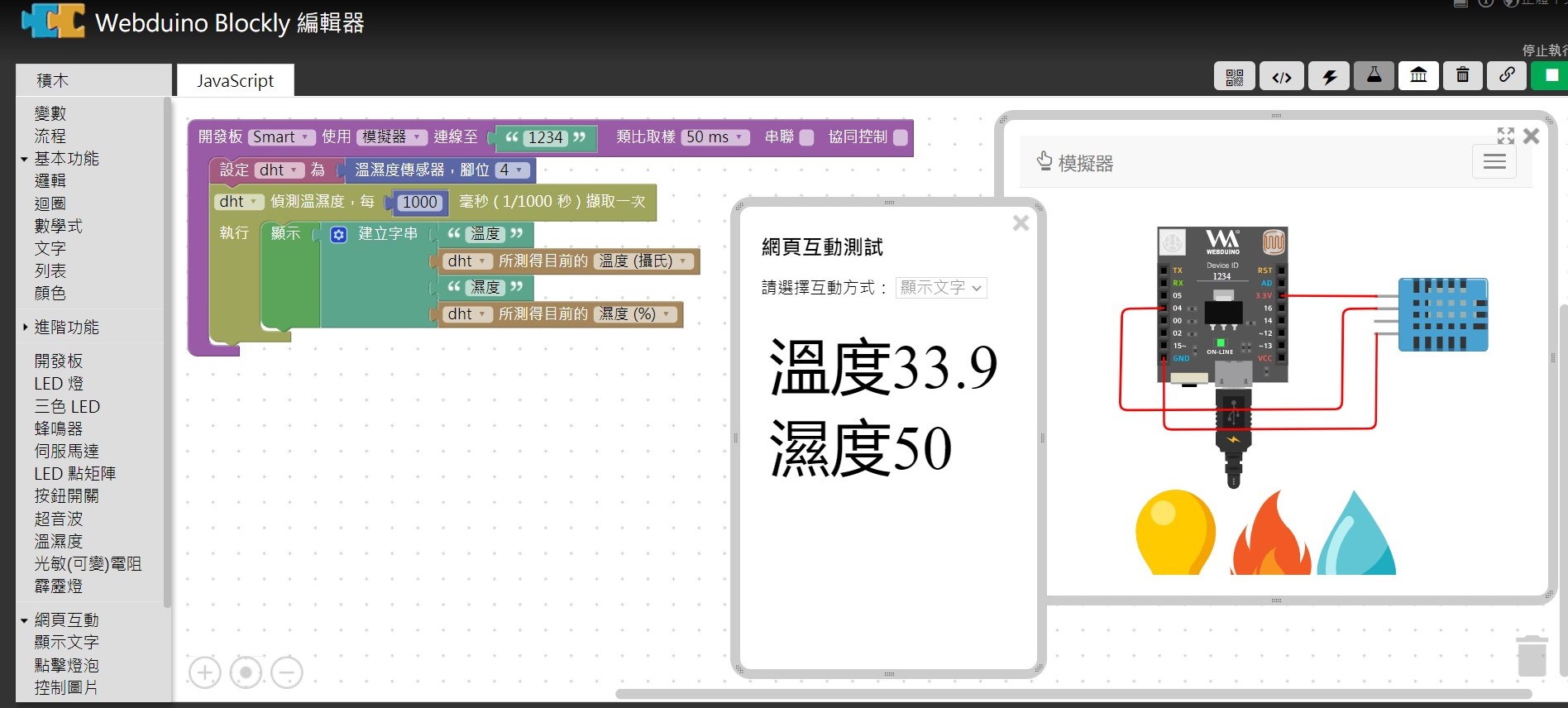This screenshot has width=1568, height=708.
Task: Click the QR code generator icon
Action: click(x=1234, y=77)
